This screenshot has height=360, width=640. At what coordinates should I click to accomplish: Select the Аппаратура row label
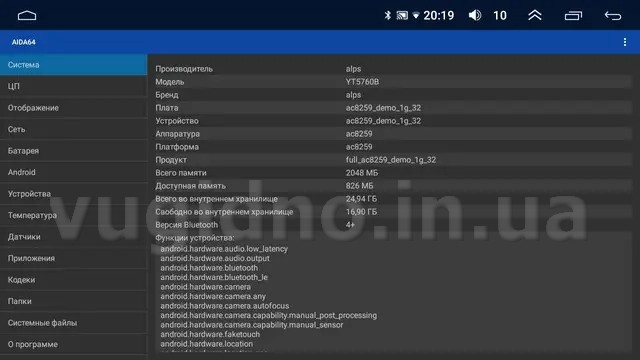pyautogui.click(x=178, y=134)
